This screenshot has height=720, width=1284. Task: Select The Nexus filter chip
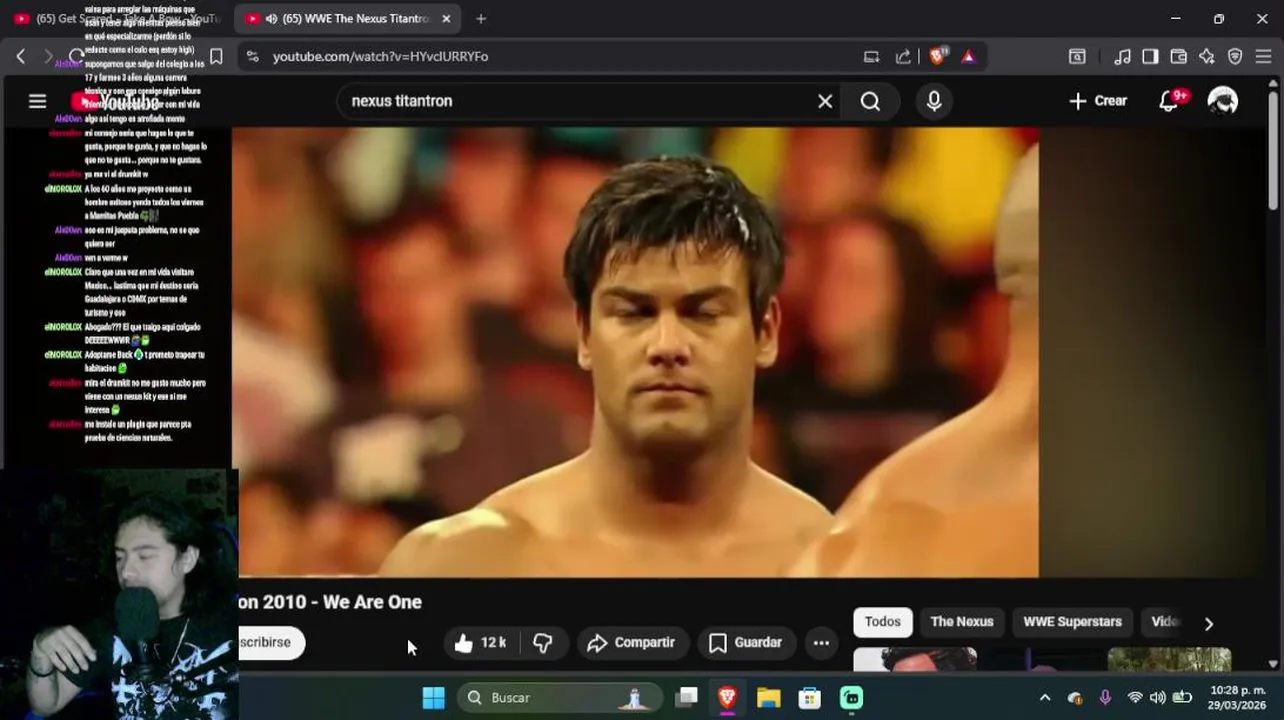[x=962, y=622]
